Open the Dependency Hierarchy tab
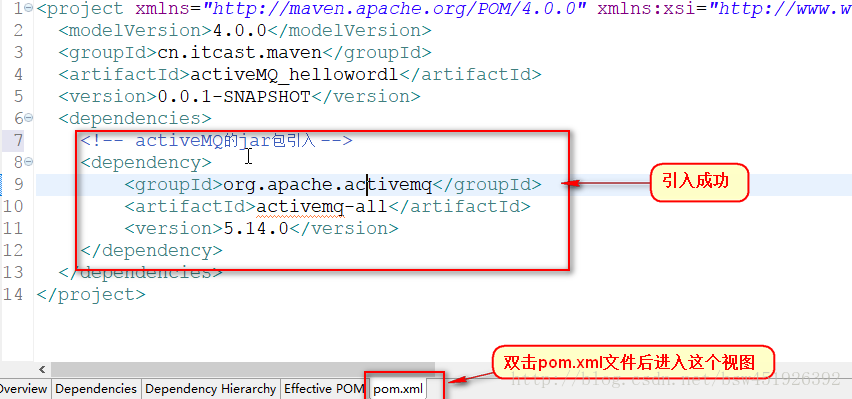Image resolution: width=852 pixels, height=399 pixels. coord(210,389)
